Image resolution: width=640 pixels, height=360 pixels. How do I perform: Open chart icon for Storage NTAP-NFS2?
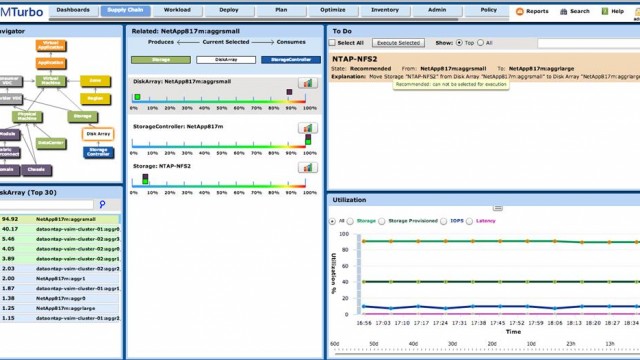click(x=308, y=167)
